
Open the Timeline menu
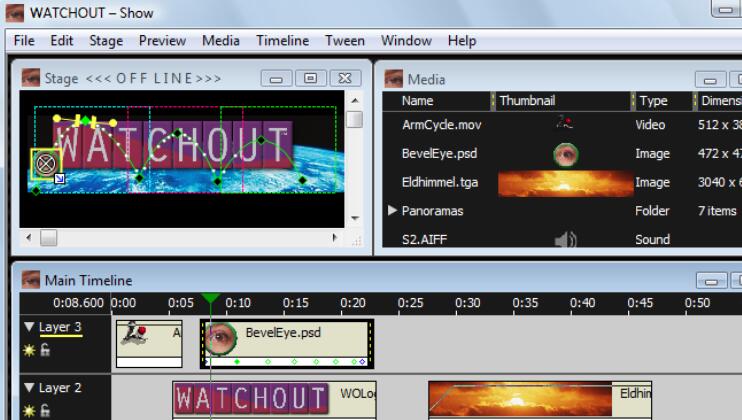(283, 41)
